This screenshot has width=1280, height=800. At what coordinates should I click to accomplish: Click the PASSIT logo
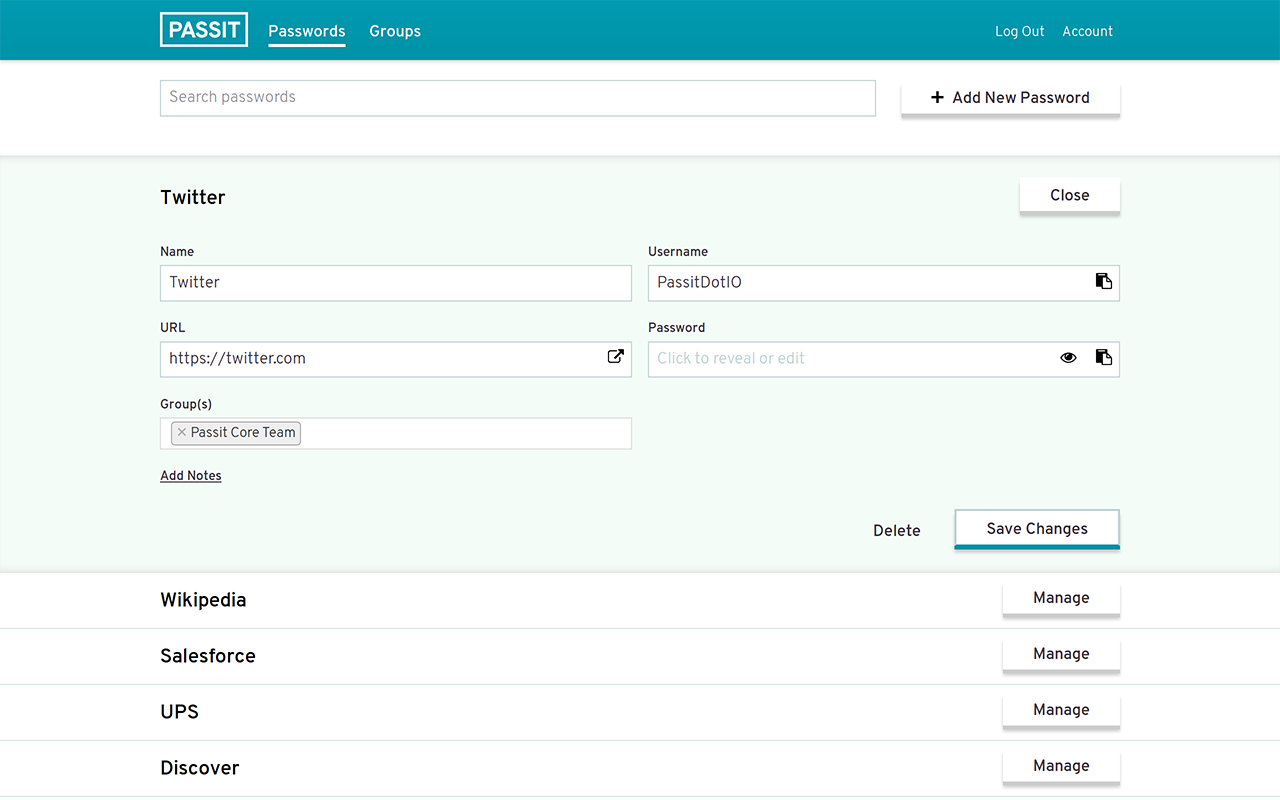pos(204,30)
